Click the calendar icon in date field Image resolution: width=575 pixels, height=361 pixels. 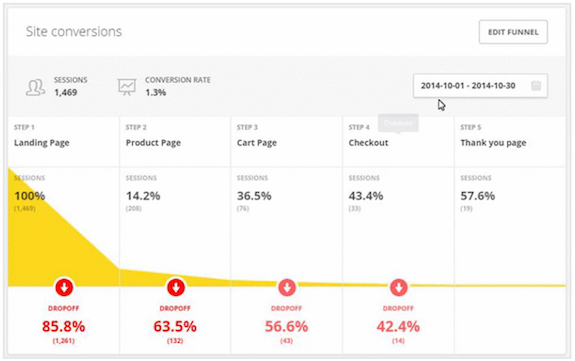536,85
